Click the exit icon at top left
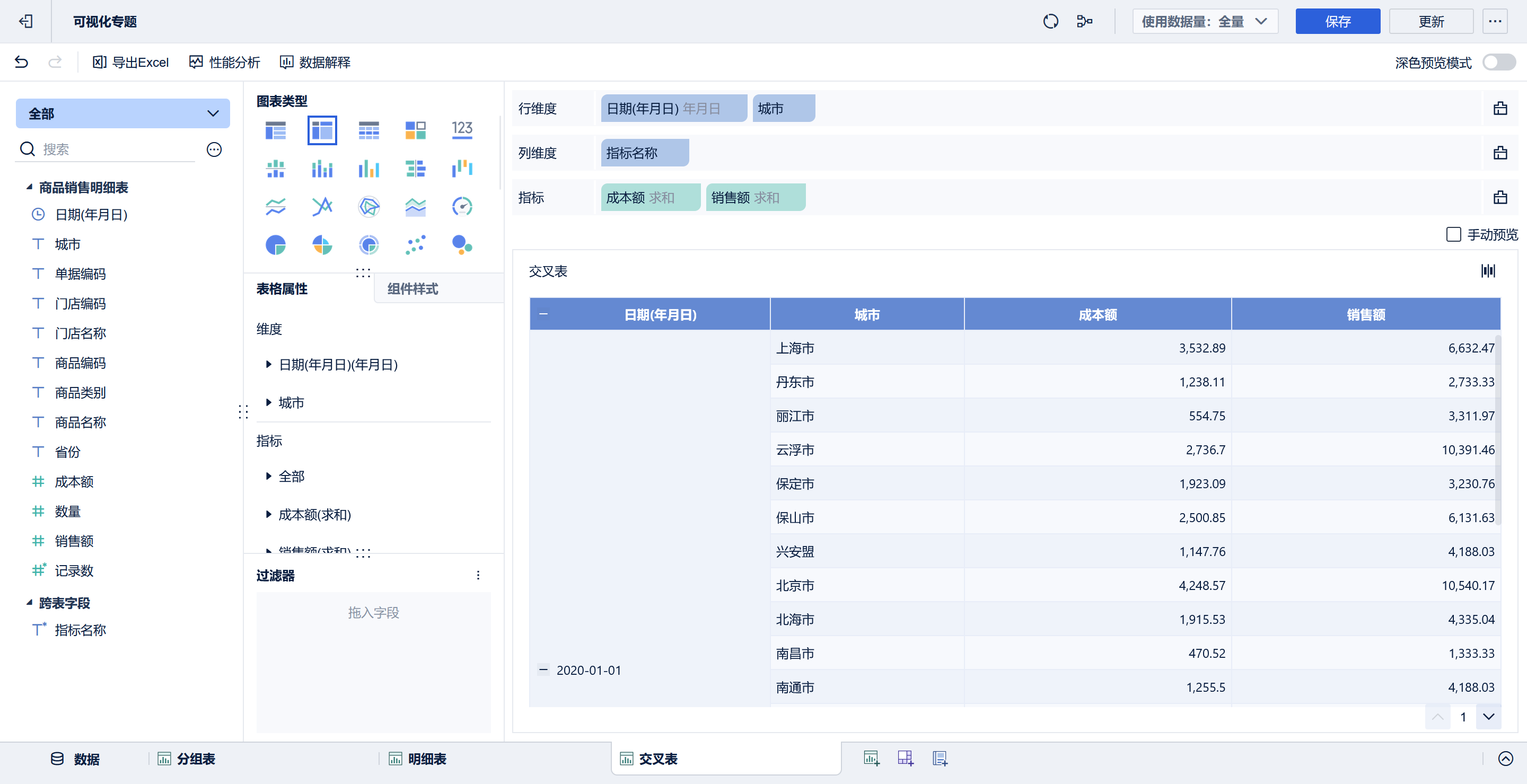Viewport: 1527px width, 784px height. coord(25,22)
